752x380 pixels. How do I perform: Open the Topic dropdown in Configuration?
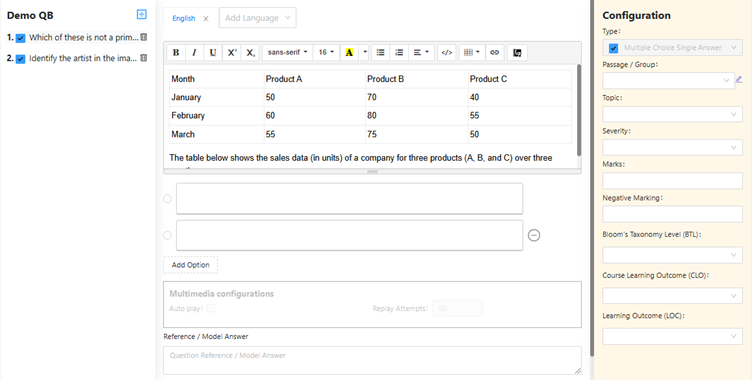pos(672,114)
